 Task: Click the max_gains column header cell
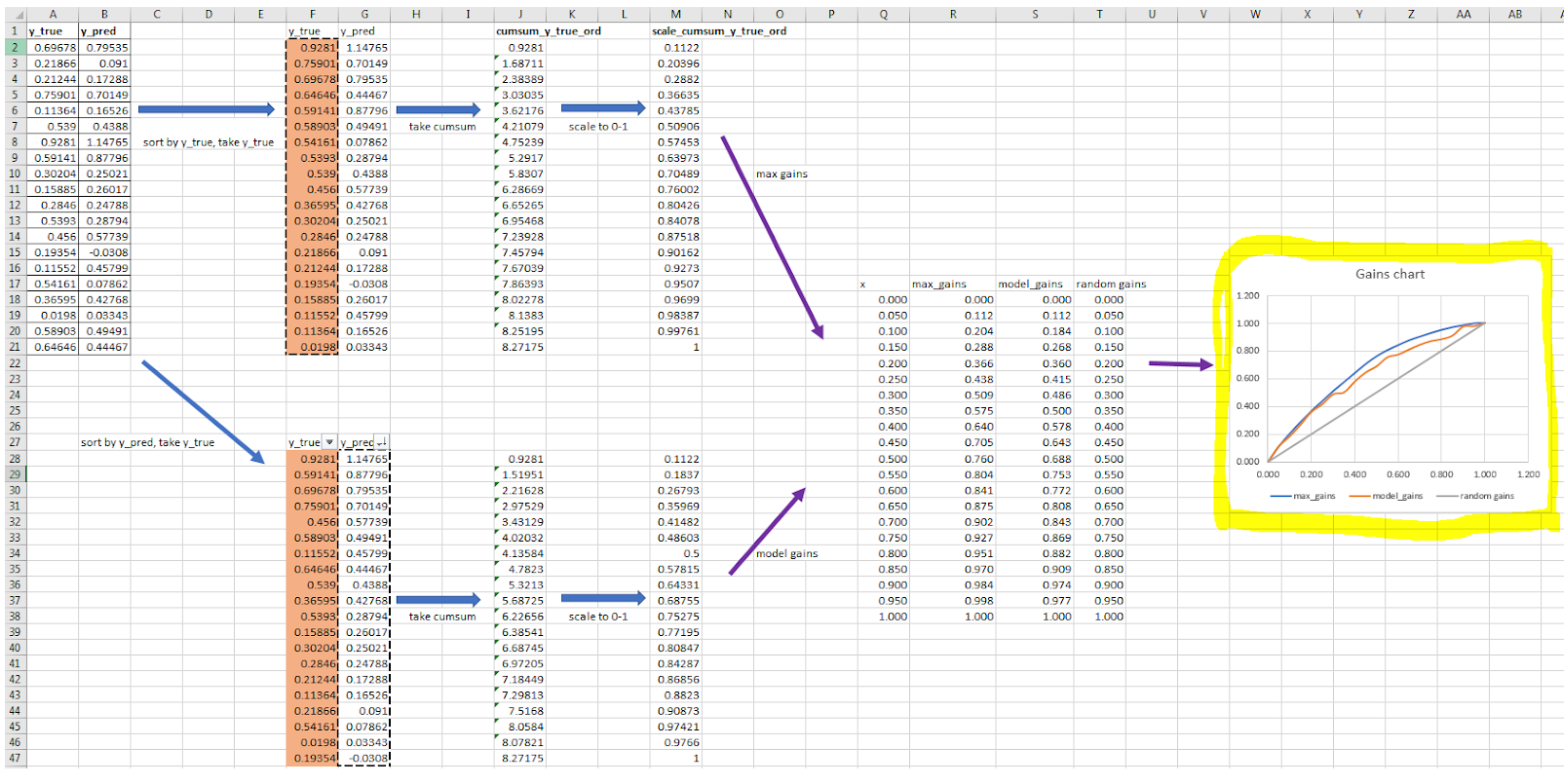(x=936, y=284)
